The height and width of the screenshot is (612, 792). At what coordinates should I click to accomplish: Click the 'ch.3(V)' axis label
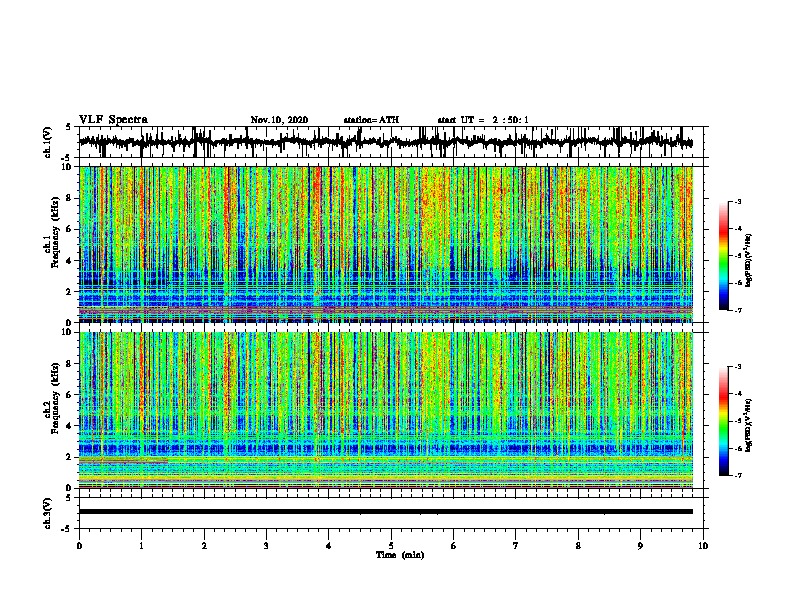point(47,513)
